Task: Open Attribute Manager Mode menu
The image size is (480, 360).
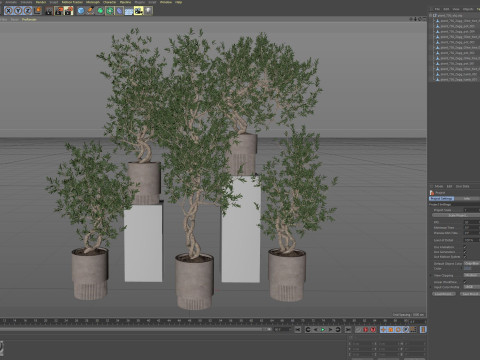Action: 439,186
